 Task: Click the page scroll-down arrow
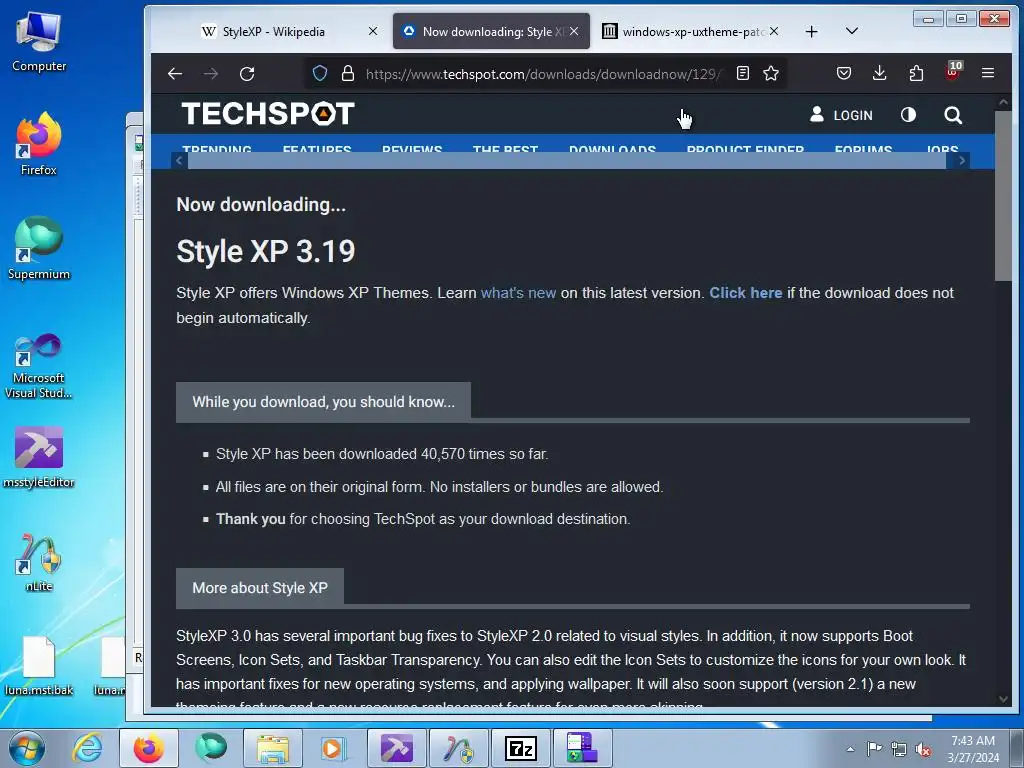pyautogui.click(x=1003, y=699)
